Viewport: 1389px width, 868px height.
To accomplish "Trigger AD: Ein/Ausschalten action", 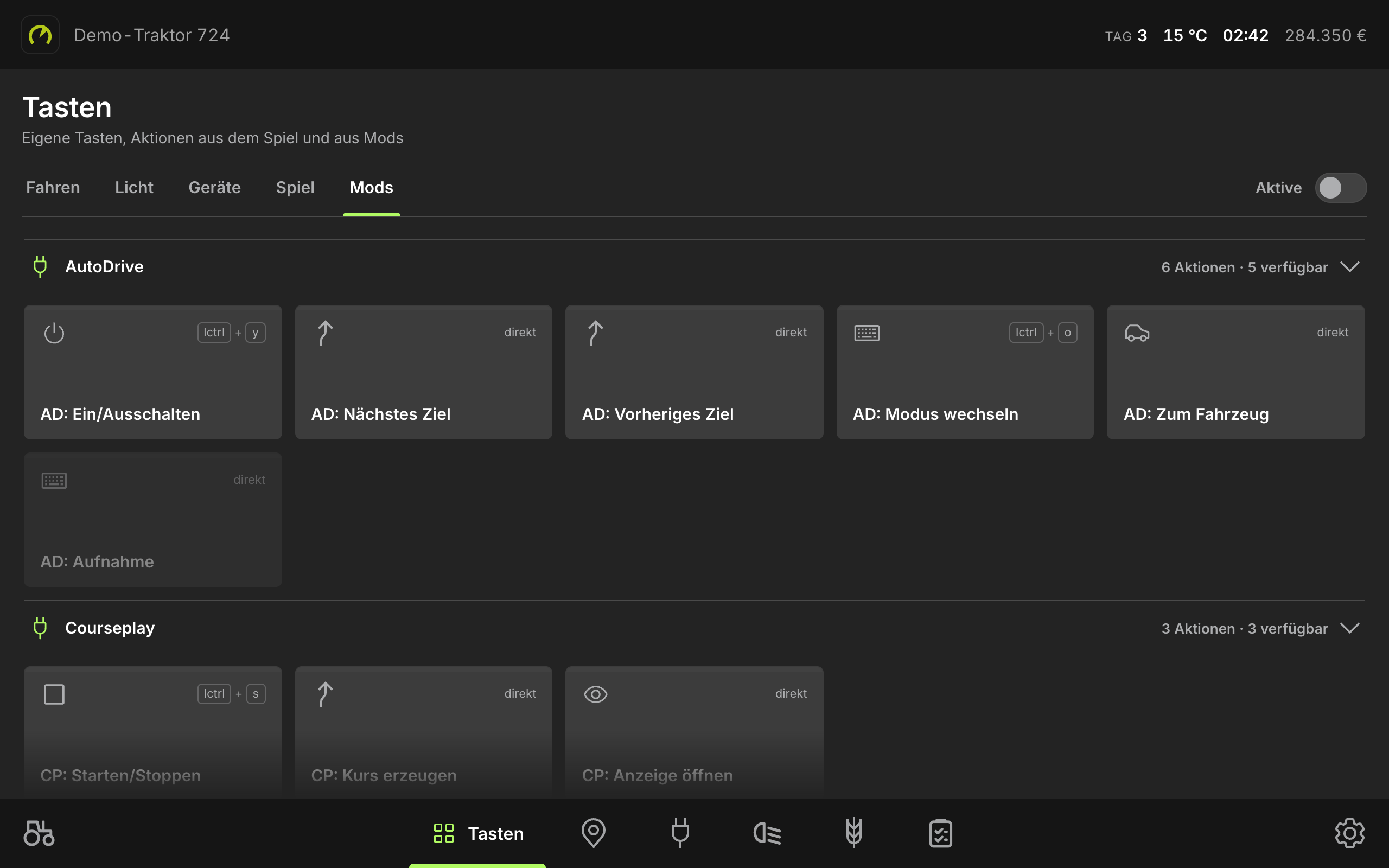I will (152, 372).
